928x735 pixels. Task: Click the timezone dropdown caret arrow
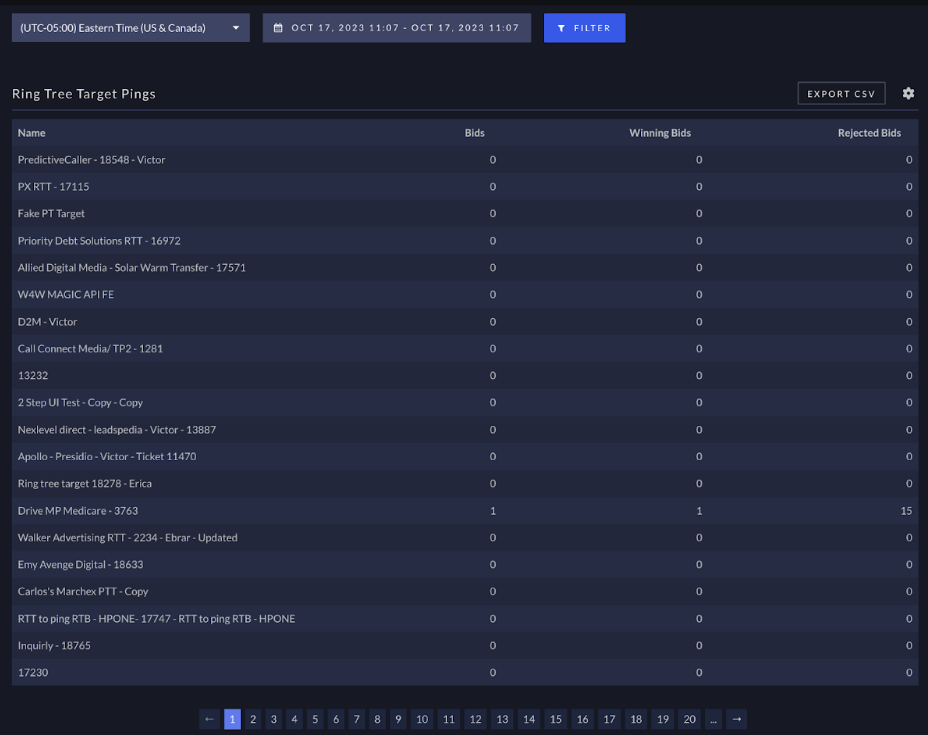point(238,27)
